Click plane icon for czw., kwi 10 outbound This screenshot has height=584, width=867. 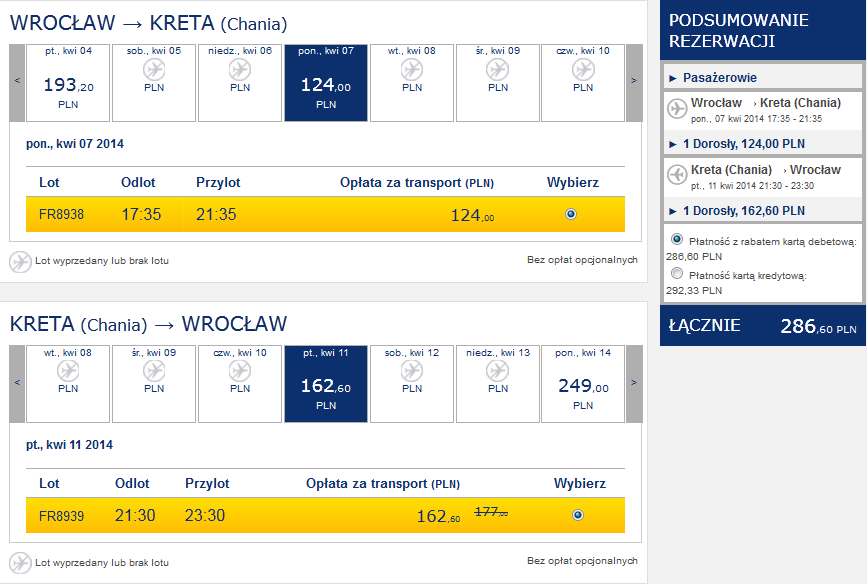point(583,70)
